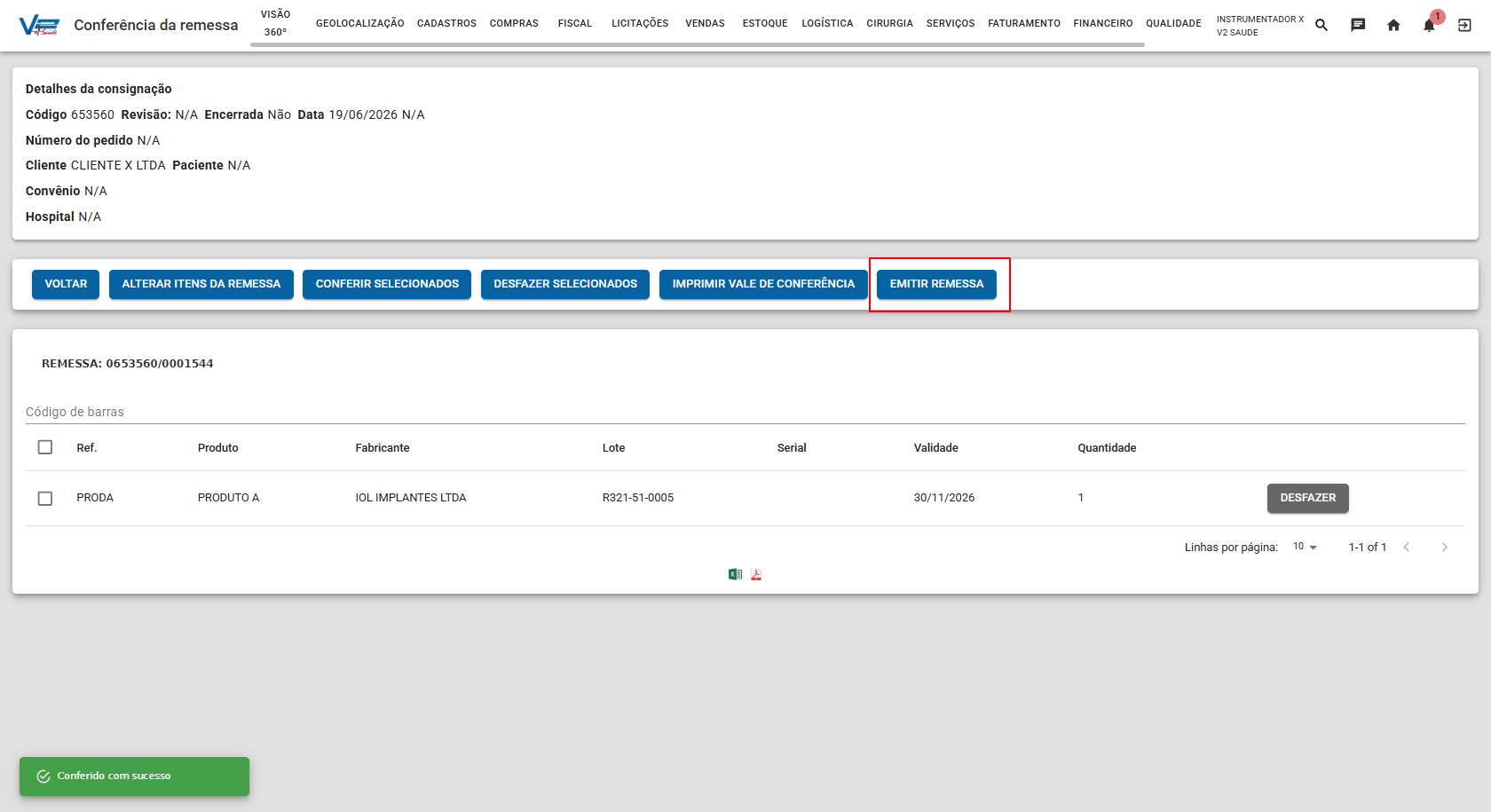Open the search magnifier icon
This screenshot has height=812, width=1491.
tap(1321, 25)
